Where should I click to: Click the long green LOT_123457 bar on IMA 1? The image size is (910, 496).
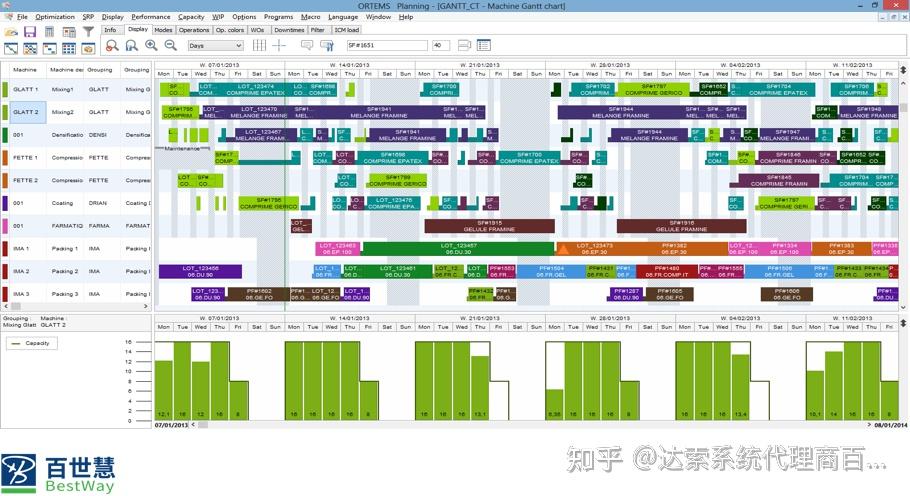click(458, 249)
